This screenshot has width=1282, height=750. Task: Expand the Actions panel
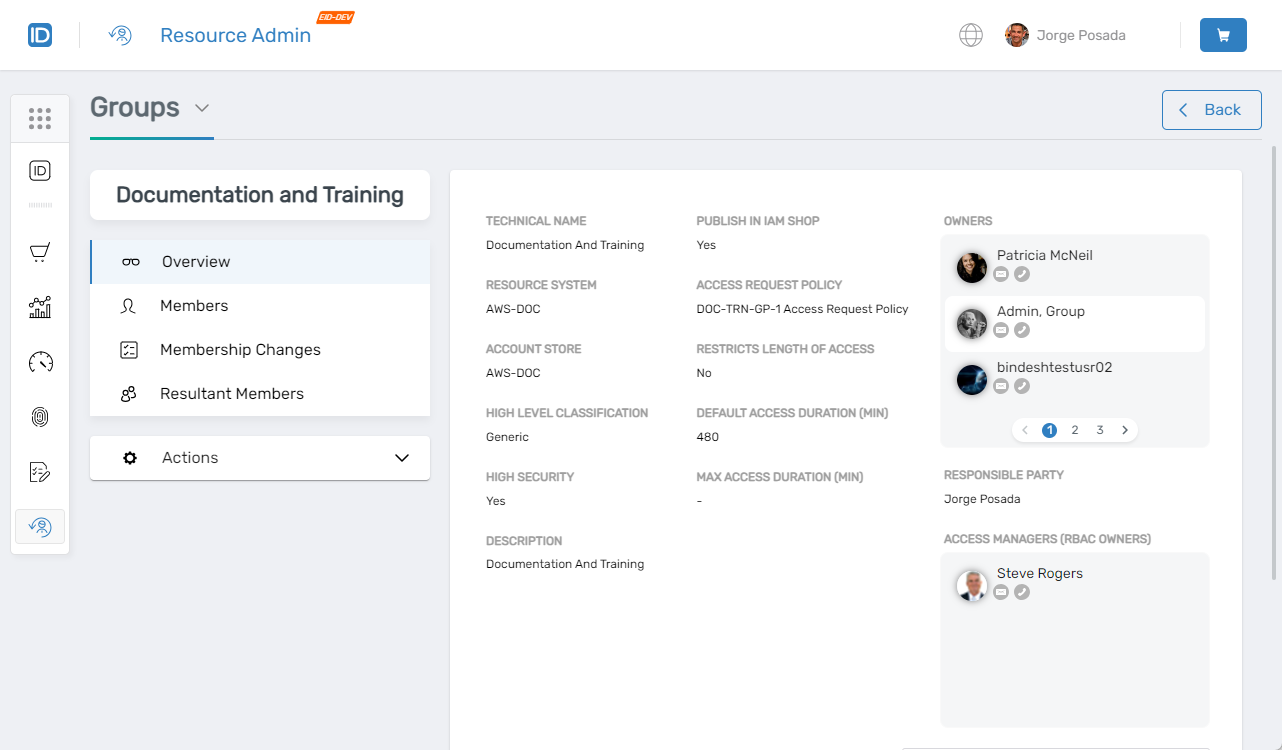coord(402,457)
